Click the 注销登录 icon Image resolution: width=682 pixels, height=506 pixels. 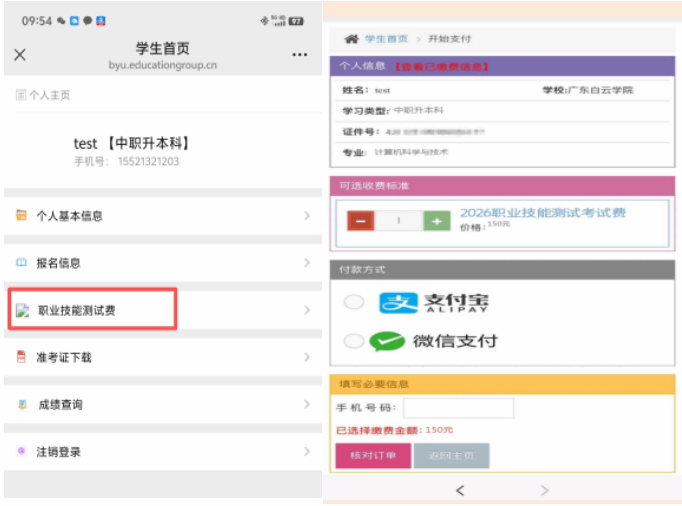point(21,452)
